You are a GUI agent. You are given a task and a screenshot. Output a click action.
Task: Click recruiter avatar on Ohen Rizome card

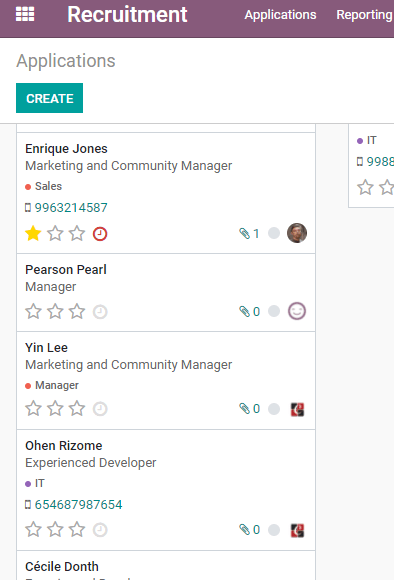point(297,530)
